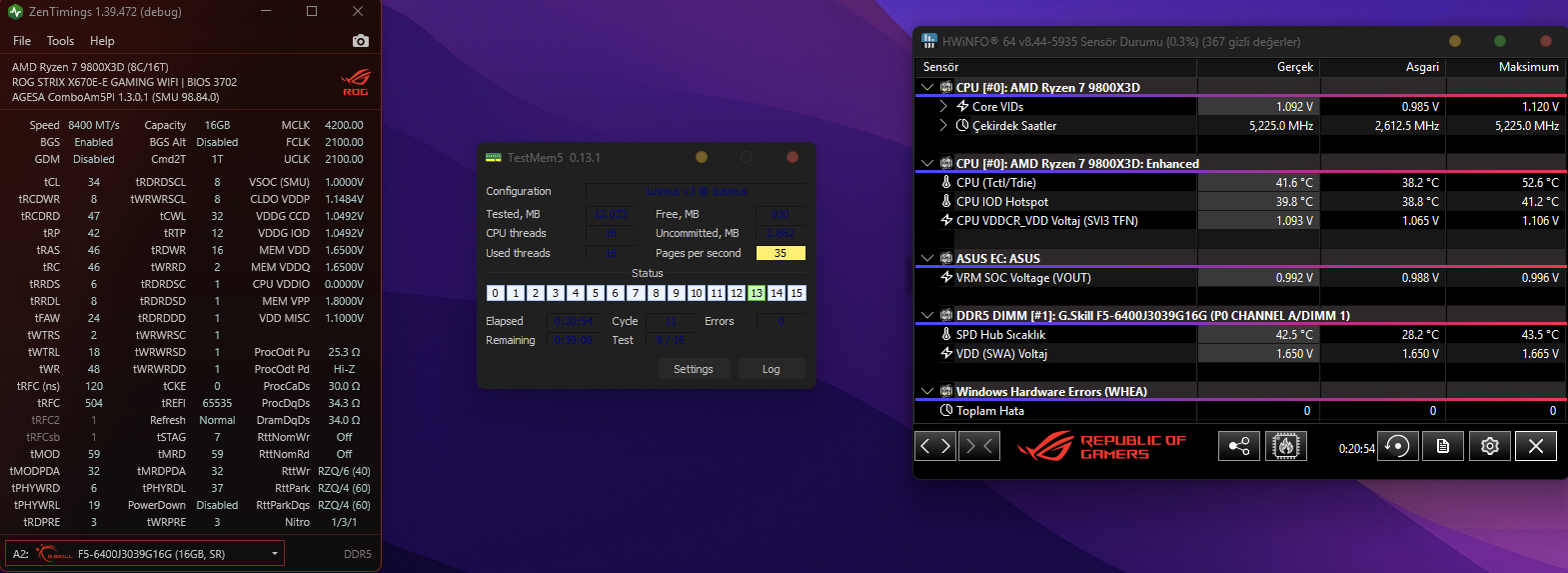Select the Toplam Hata sensor row
This screenshot has width=1568, height=573.
pyautogui.click(x=1239, y=410)
